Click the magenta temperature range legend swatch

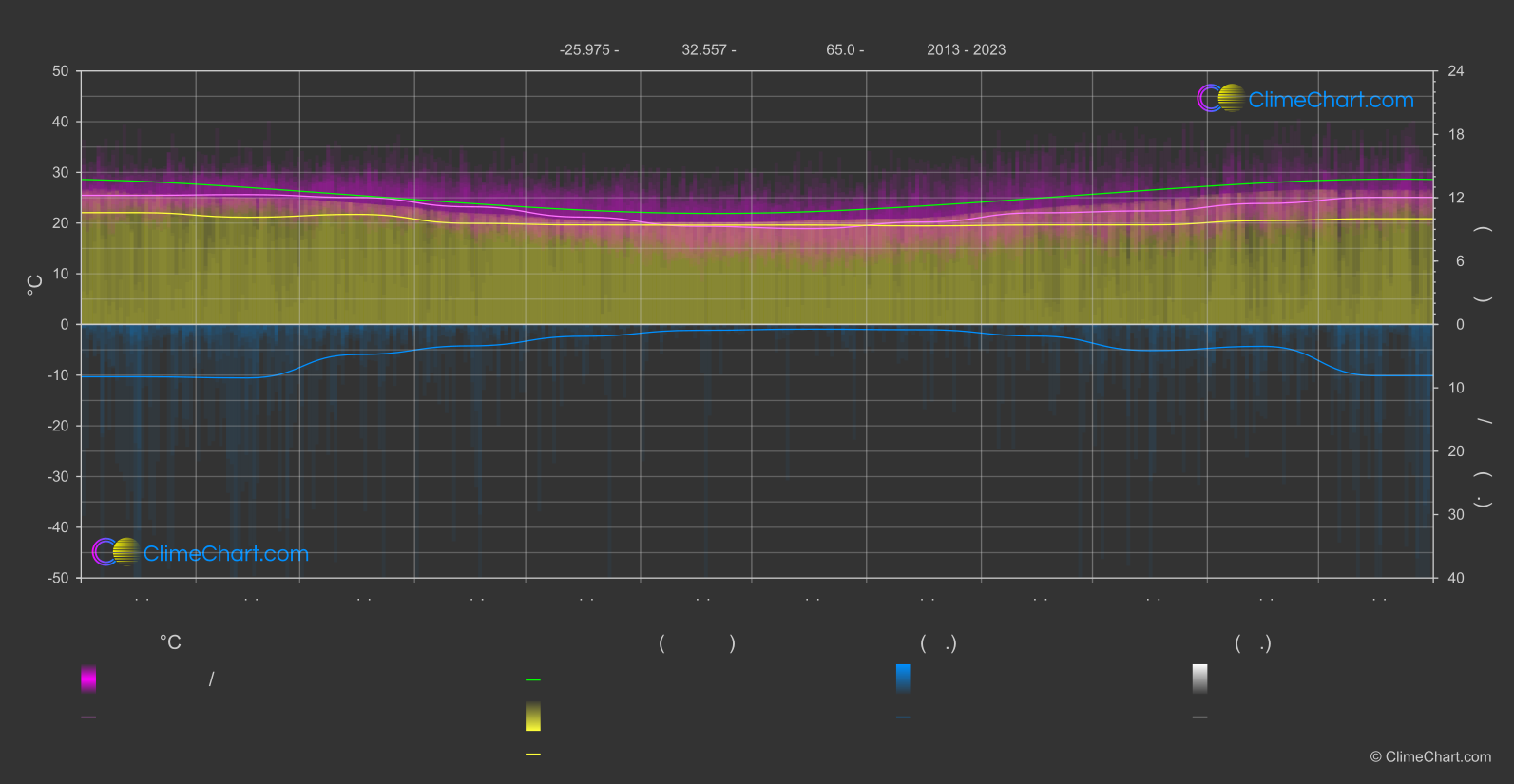(x=88, y=679)
